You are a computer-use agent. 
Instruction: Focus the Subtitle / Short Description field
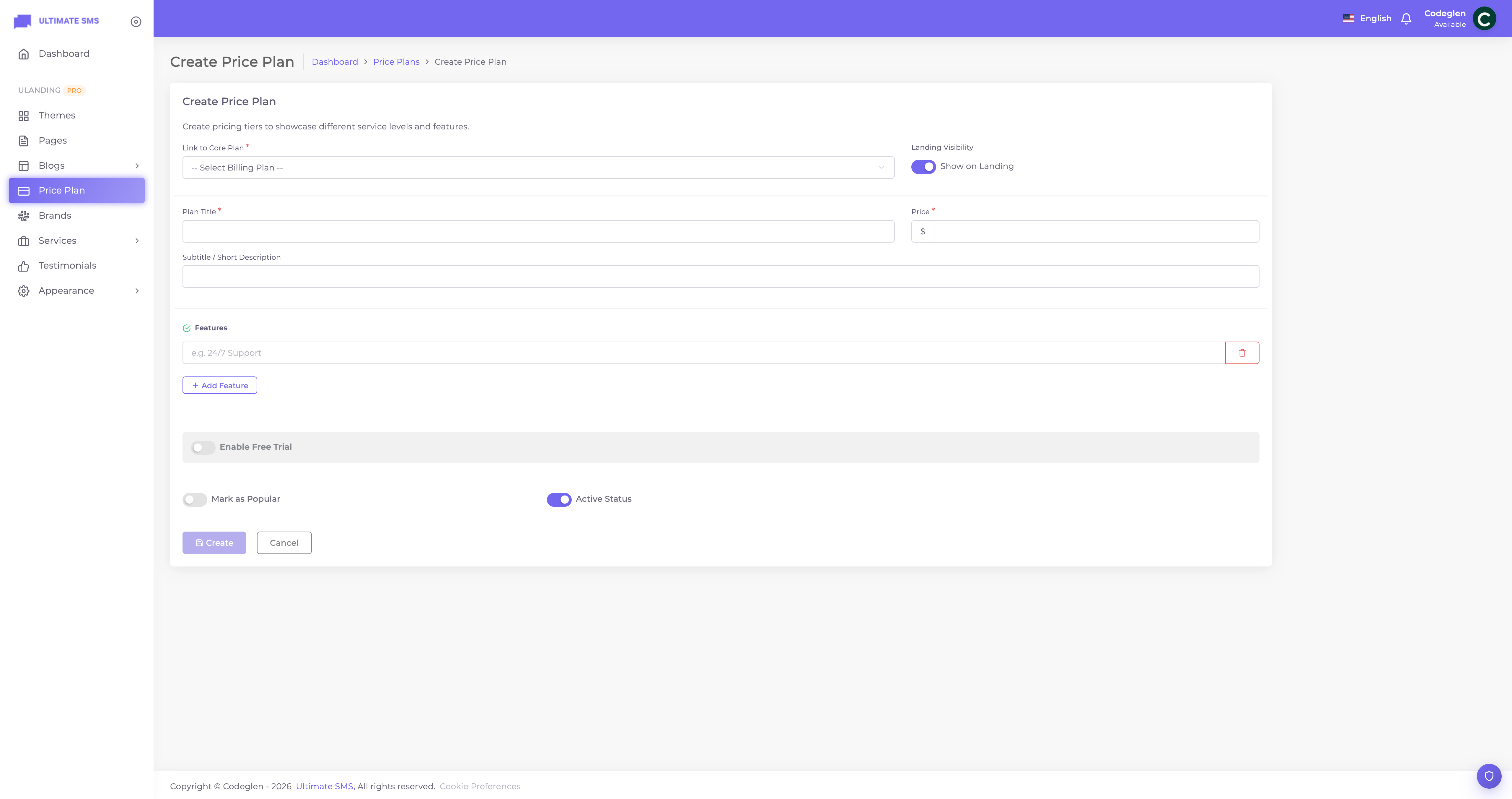click(x=721, y=277)
